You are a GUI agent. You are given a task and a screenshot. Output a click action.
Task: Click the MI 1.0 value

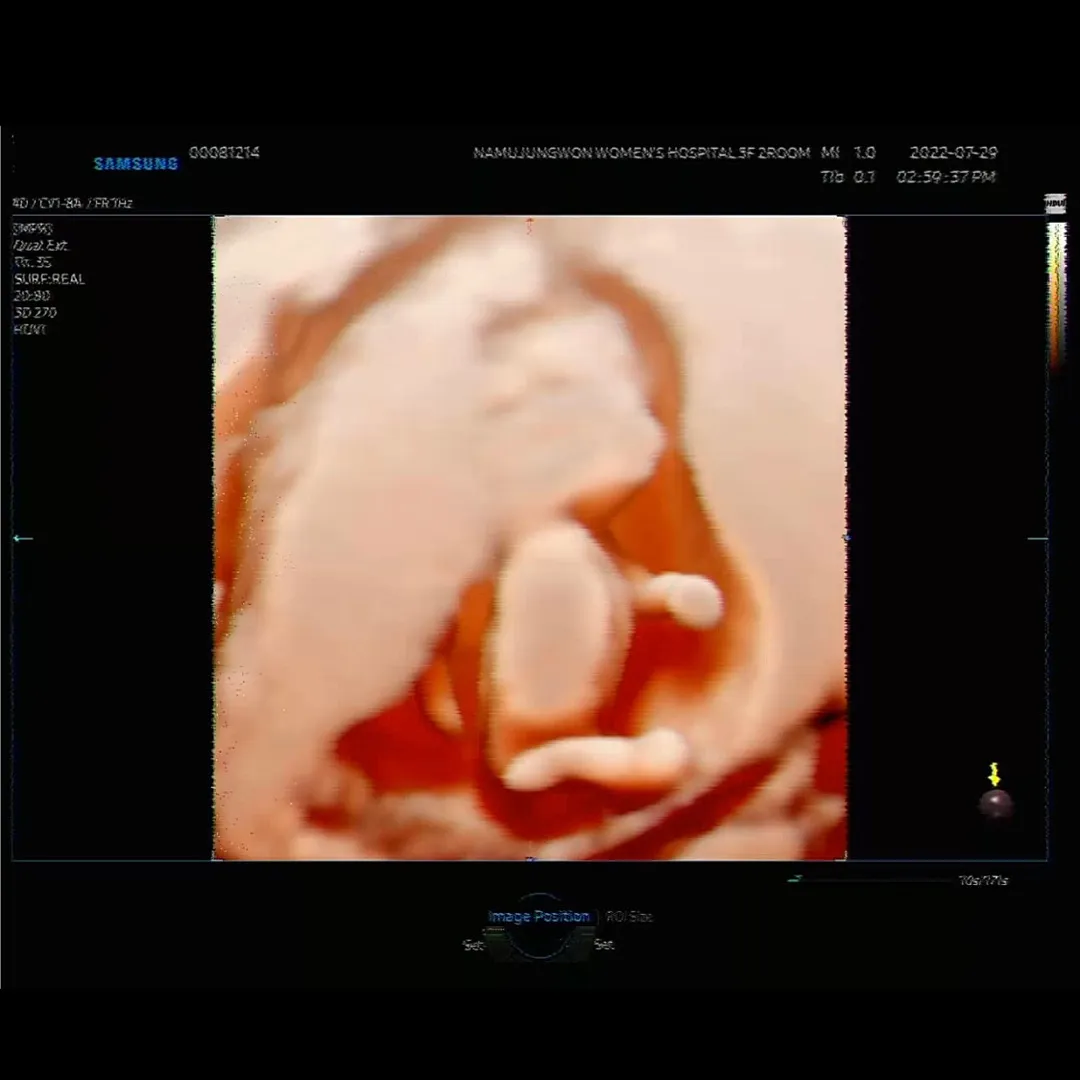coord(848,152)
